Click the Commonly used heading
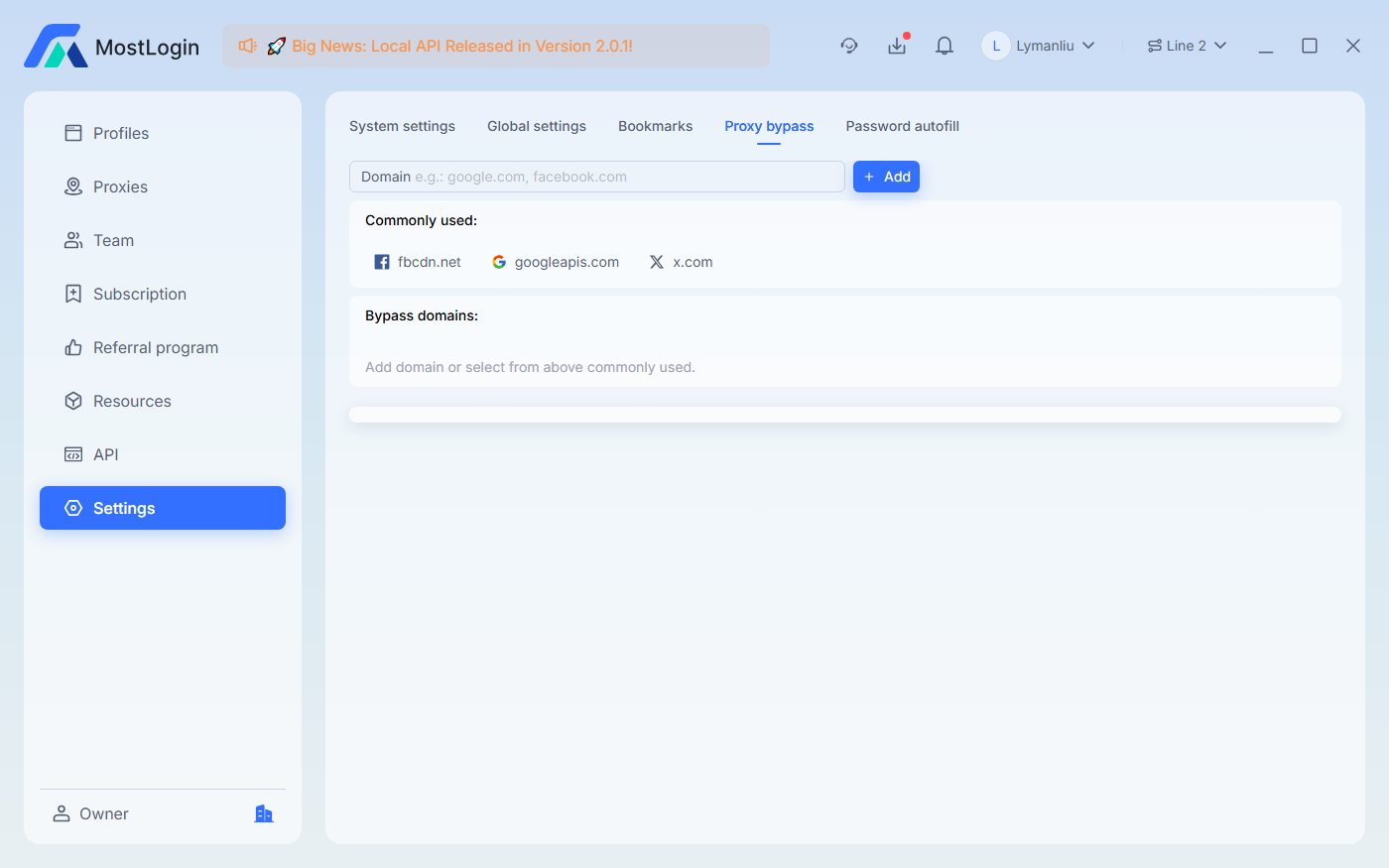 coord(421,220)
